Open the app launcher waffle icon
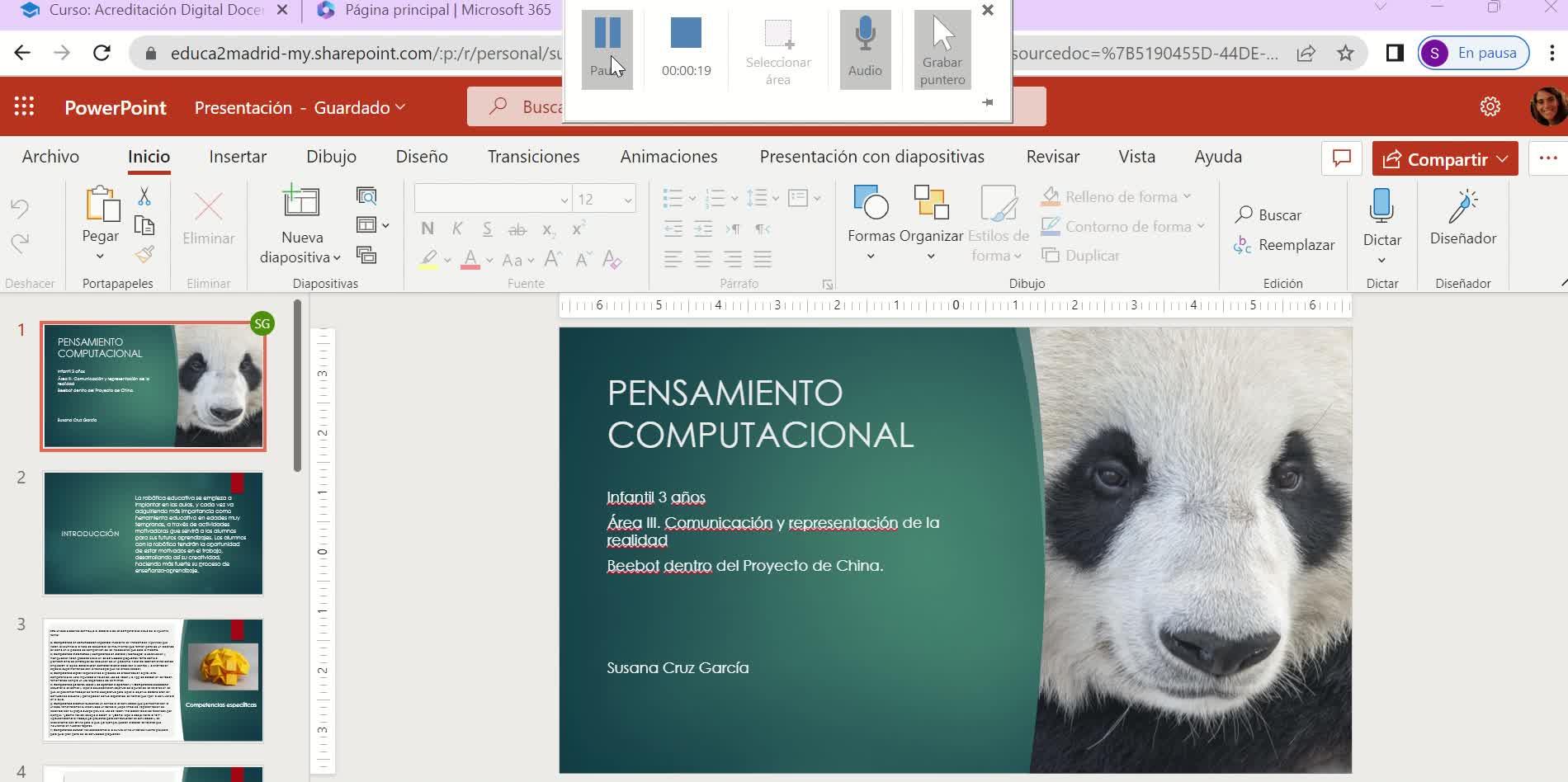This screenshot has height=782, width=1568. tap(24, 107)
